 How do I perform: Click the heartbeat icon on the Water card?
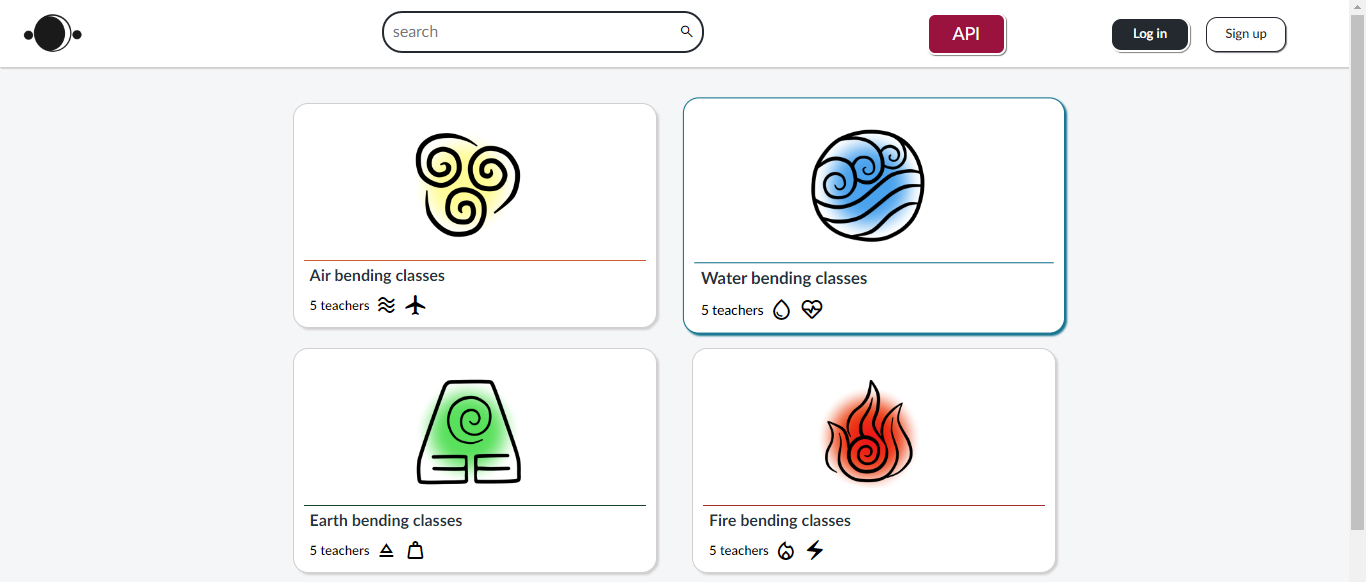[x=812, y=310]
